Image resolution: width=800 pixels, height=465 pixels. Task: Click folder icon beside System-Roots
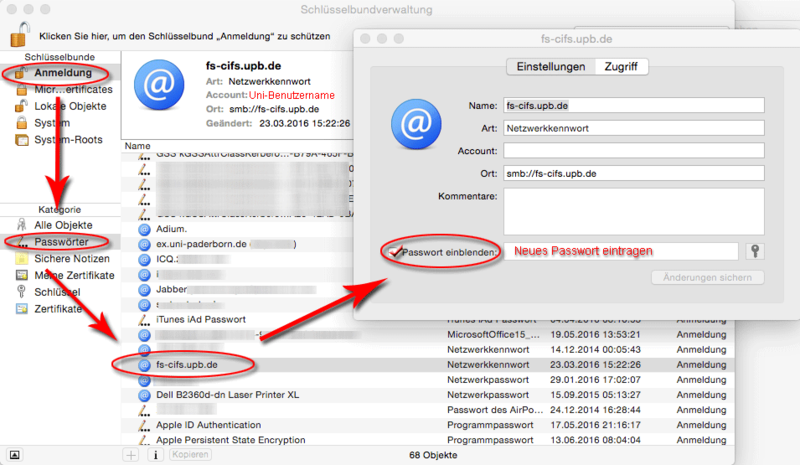[x=21, y=140]
